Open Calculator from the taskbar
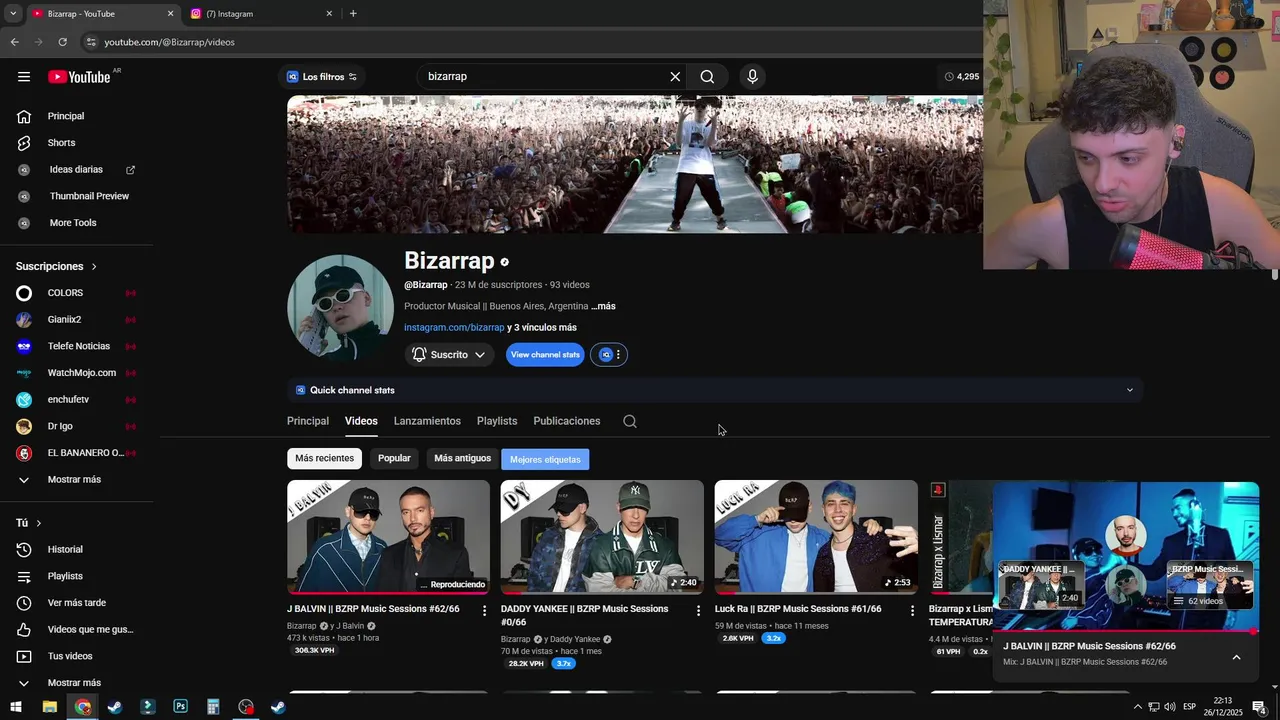The height and width of the screenshot is (720, 1280). 213,707
